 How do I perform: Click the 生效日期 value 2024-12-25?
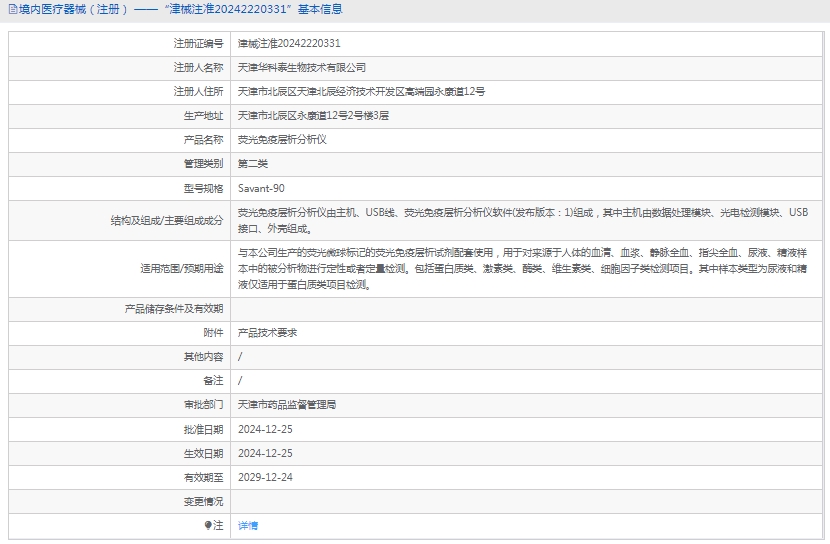pyautogui.click(x=265, y=453)
